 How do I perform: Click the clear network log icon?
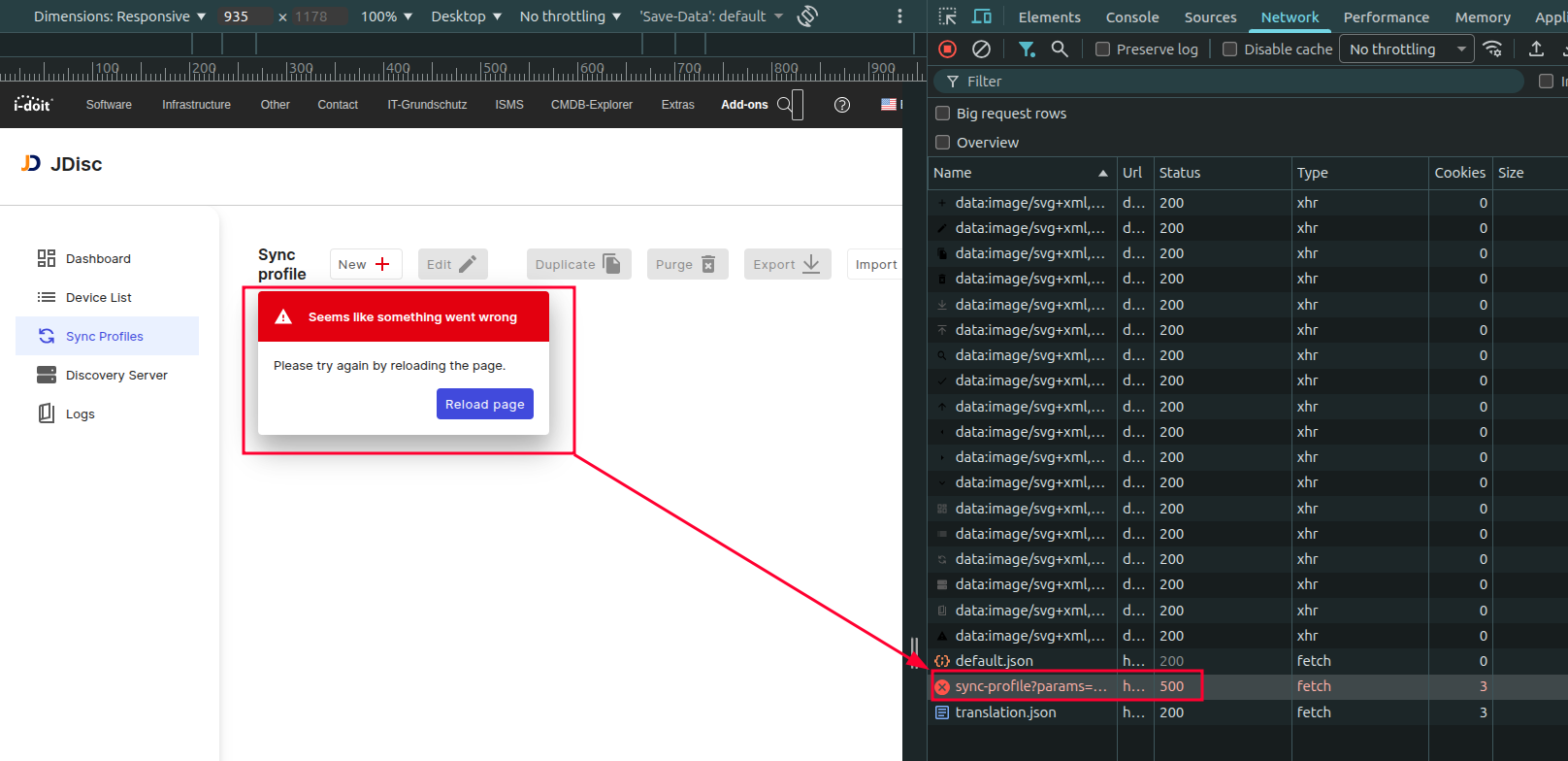[x=981, y=49]
